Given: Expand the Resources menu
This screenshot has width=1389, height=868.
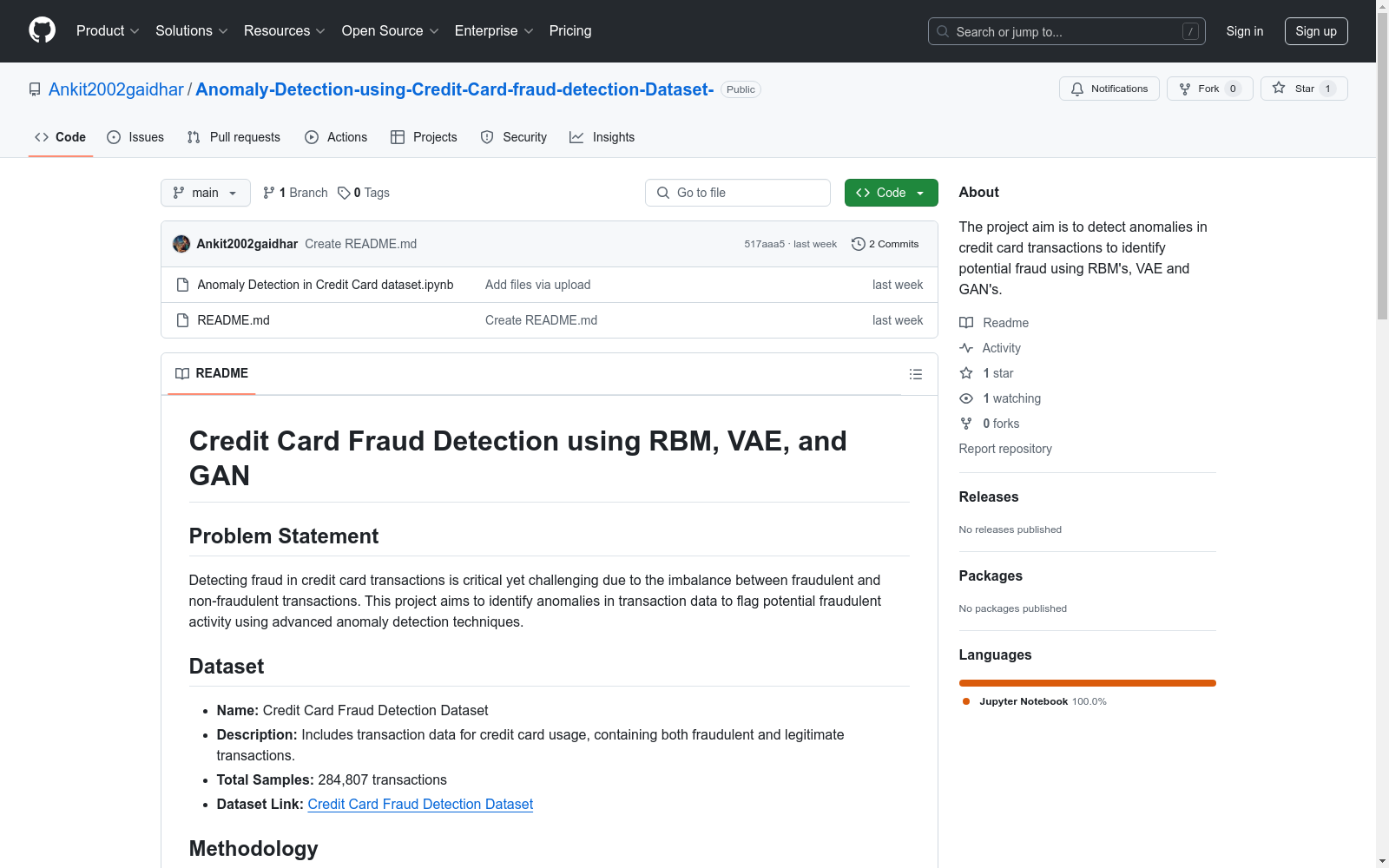Looking at the screenshot, I should point(284,30).
